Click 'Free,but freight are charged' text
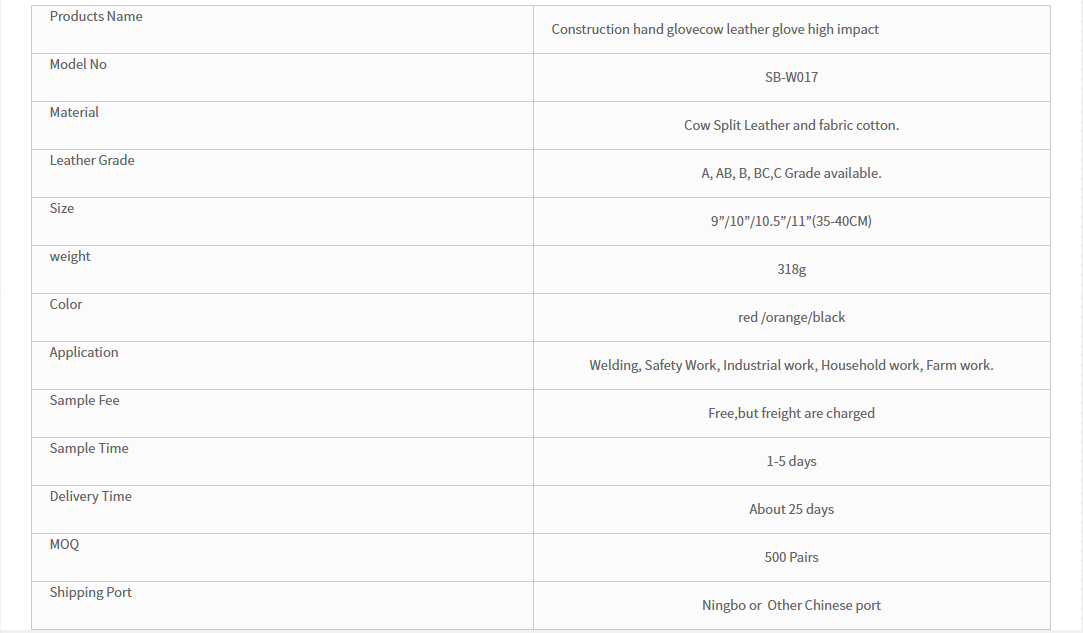Image resolution: width=1083 pixels, height=633 pixels. coord(791,413)
